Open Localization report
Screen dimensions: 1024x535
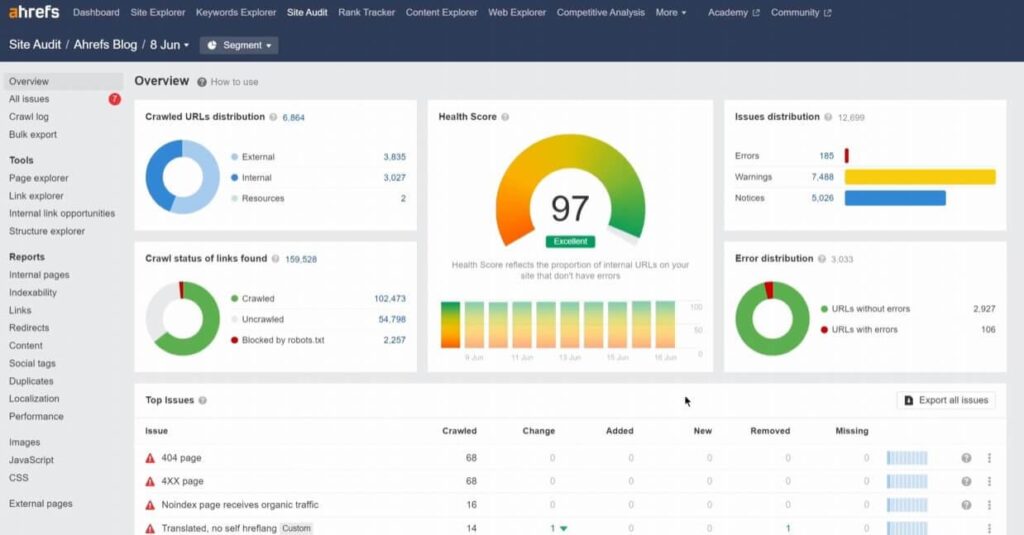[34, 398]
